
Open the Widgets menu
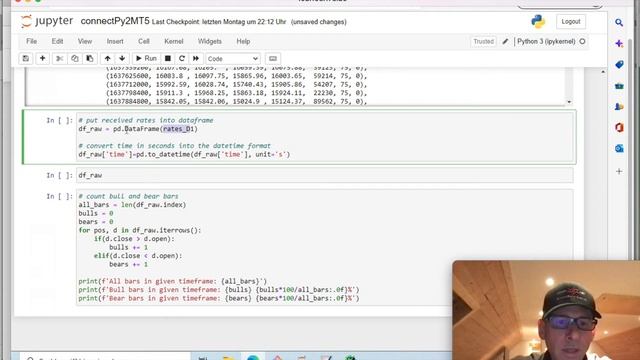209,41
